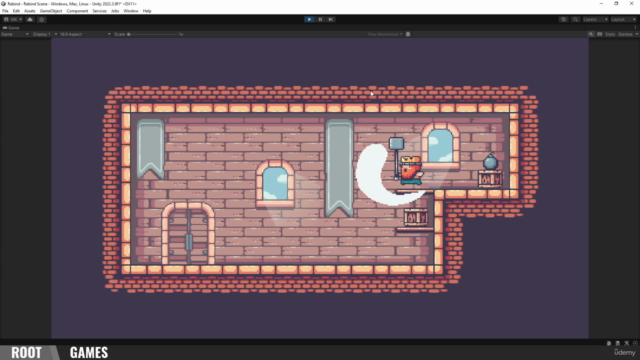Click the Unity activity indicator in status bar
This screenshot has width=640, height=360.
pyautogui.click(x=635, y=343)
